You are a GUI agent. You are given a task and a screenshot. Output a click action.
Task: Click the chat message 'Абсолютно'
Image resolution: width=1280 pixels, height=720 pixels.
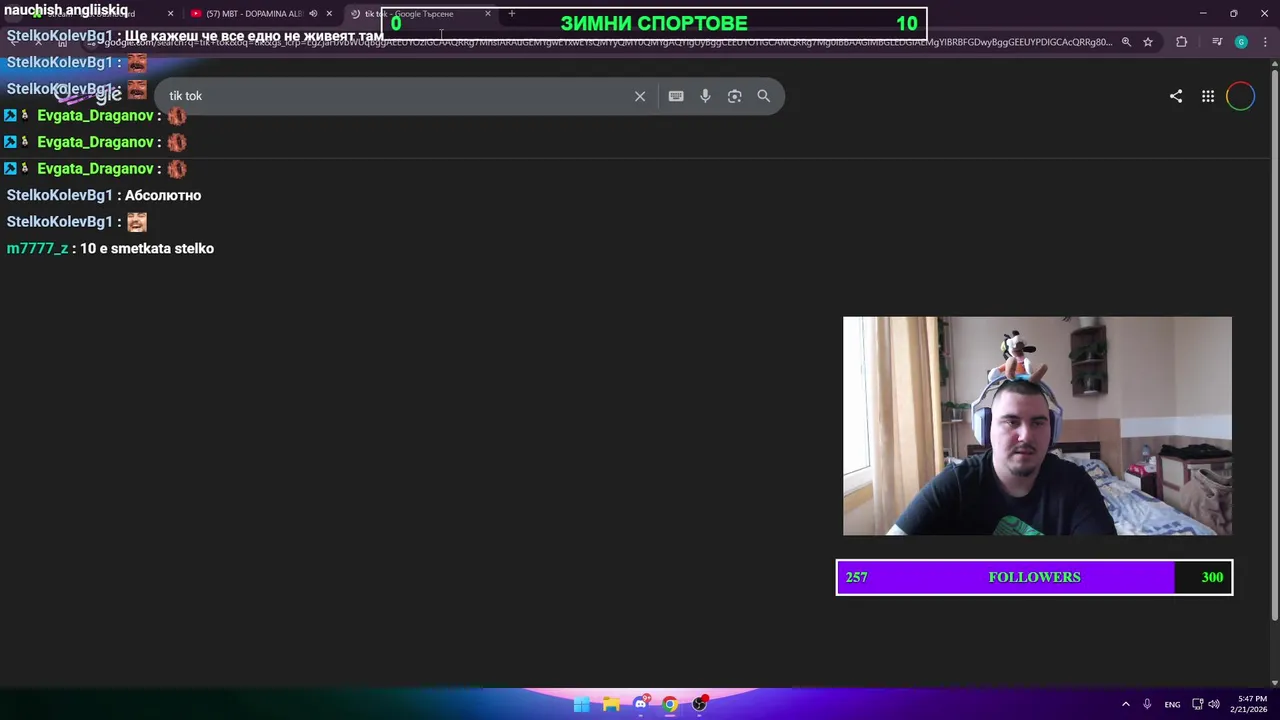[163, 195]
